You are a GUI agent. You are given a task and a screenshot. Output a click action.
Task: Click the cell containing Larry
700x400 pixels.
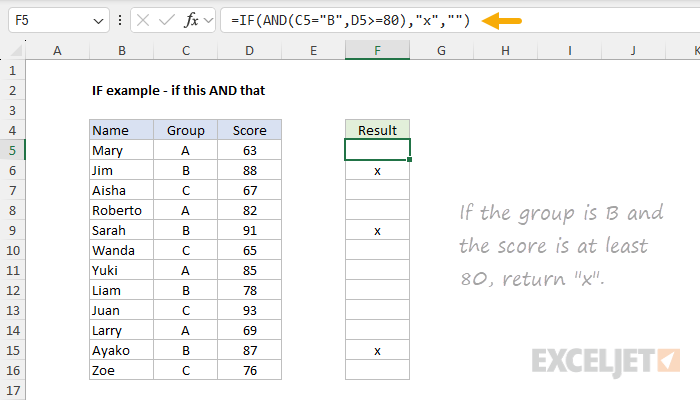[121, 330]
